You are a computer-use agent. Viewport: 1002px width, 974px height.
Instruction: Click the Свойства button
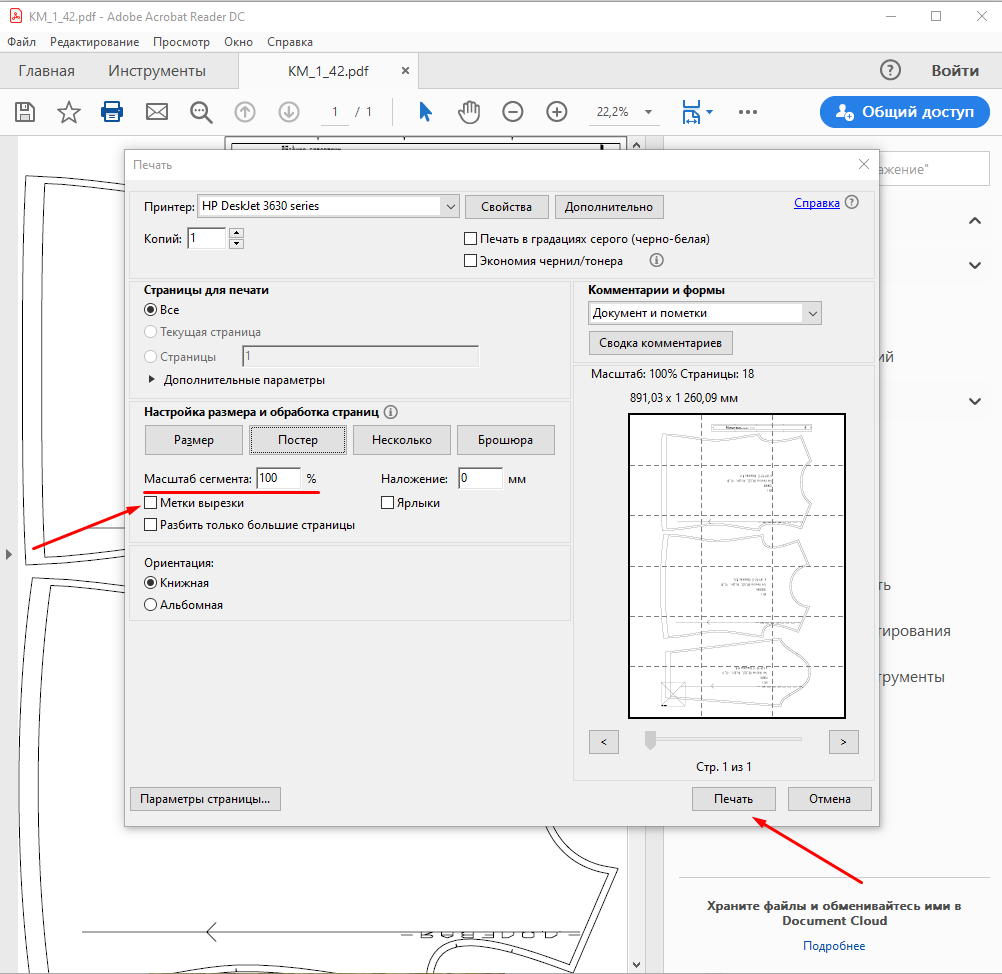click(507, 207)
